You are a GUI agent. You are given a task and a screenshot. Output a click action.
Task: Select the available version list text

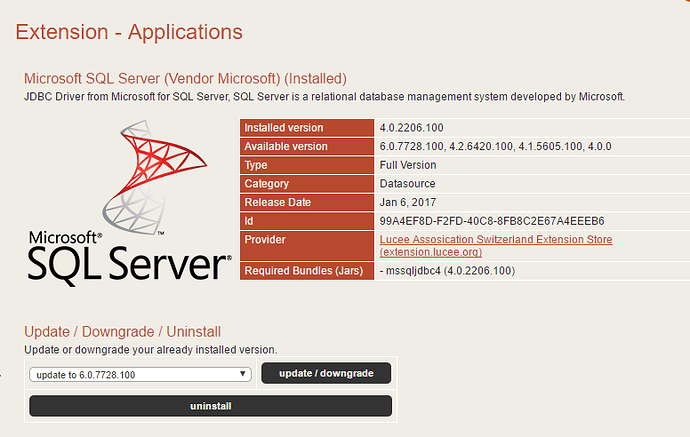pos(495,146)
